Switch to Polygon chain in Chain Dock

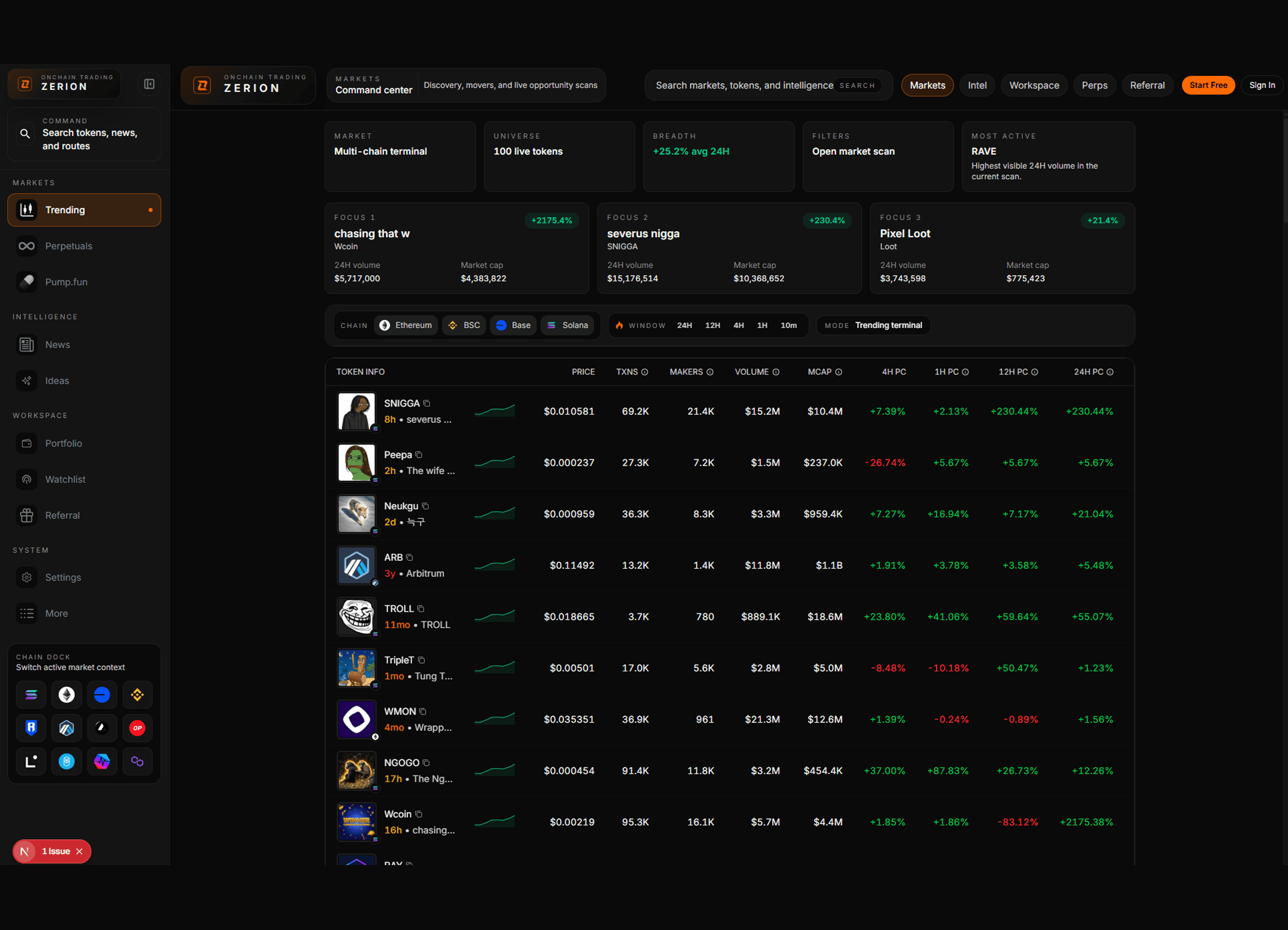[137, 761]
